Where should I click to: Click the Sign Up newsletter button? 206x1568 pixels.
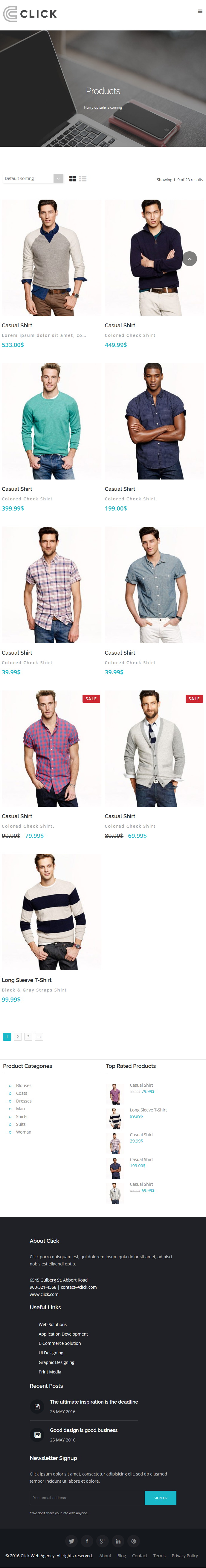click(160, 1497)
